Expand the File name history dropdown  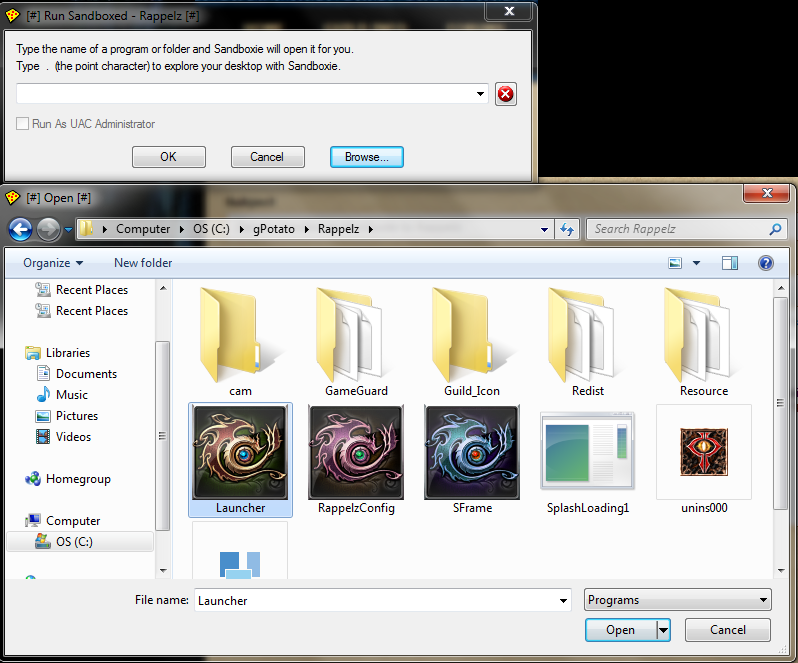pos(563,600)
